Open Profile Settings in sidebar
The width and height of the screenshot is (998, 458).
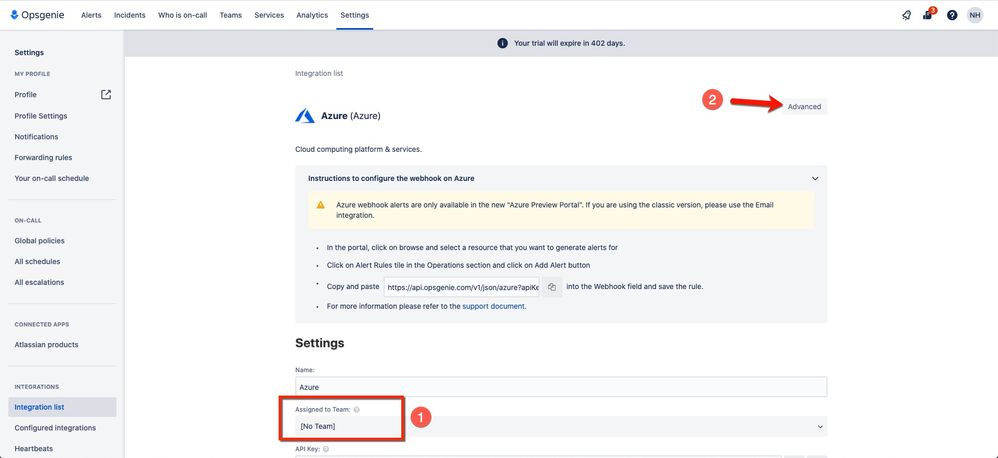point(41,116)
